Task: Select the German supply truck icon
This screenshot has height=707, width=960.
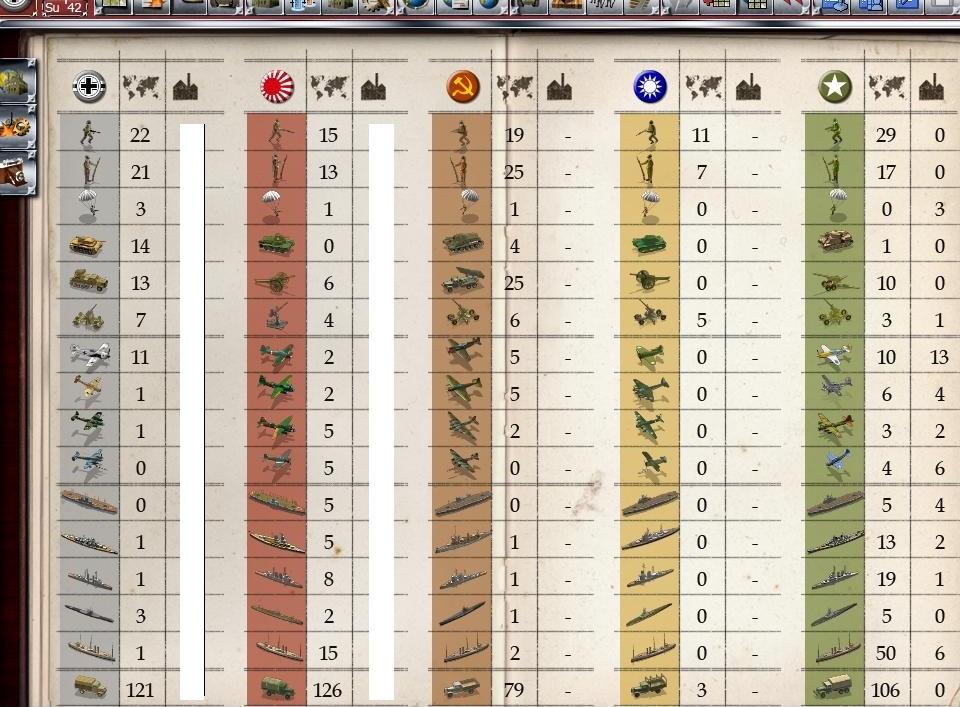Action: [x=89, y=687]
